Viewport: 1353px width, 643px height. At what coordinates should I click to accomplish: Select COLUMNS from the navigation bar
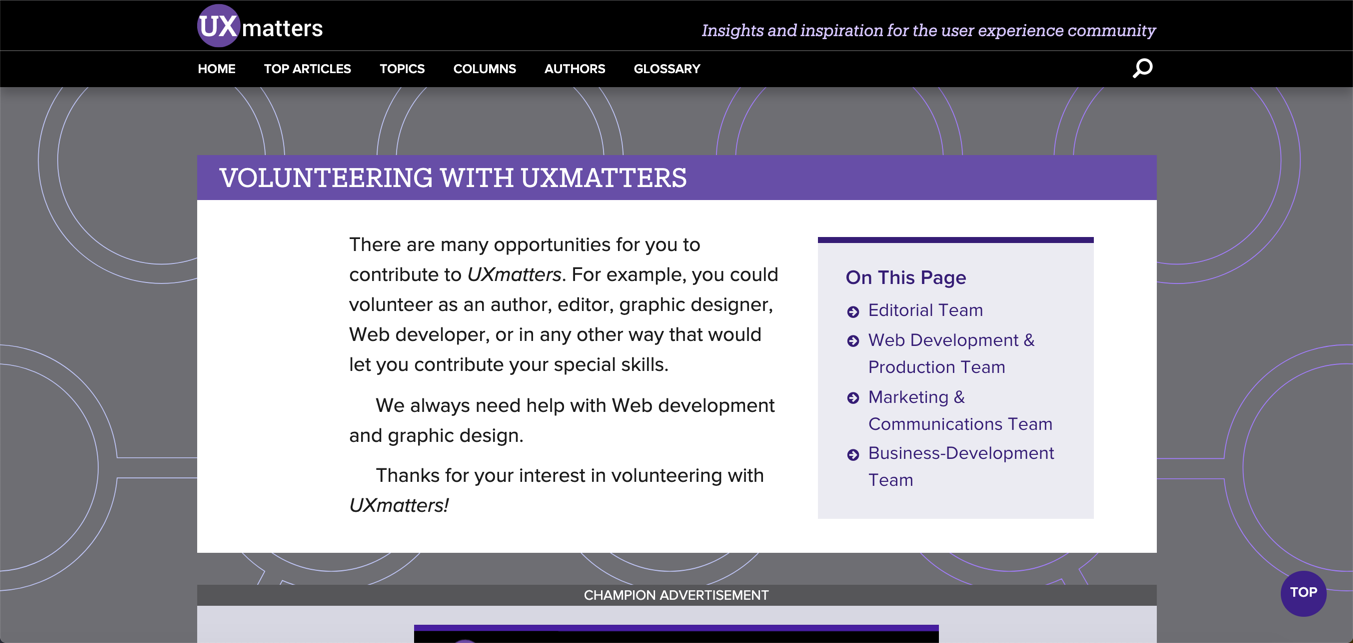click(484, 68)
